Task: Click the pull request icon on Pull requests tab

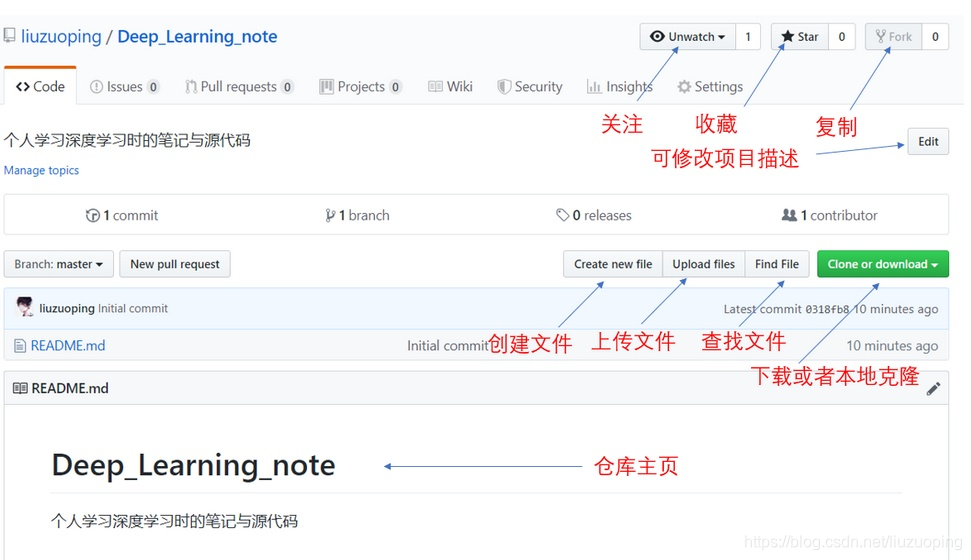Action: 191,87
